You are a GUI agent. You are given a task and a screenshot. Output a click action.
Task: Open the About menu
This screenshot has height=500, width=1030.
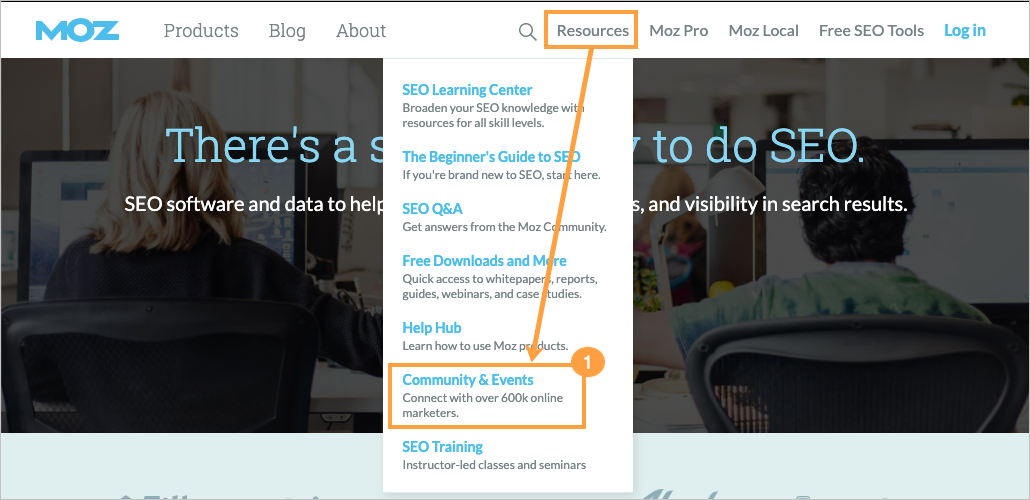tap(361, 30)
